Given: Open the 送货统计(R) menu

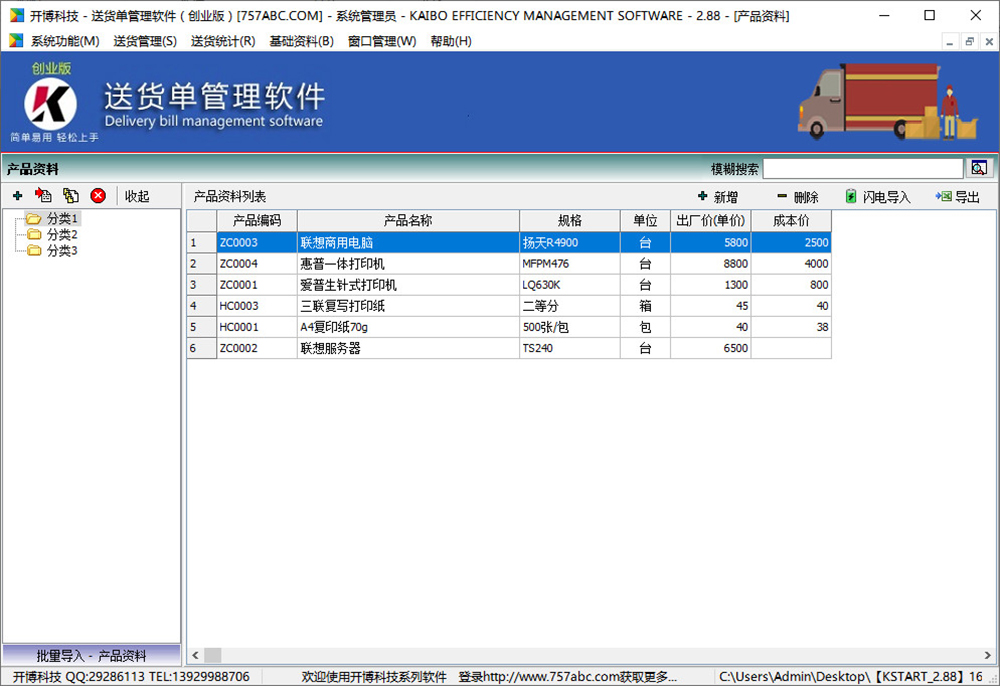Looking at the screenshot, I should tap(223, 41).
